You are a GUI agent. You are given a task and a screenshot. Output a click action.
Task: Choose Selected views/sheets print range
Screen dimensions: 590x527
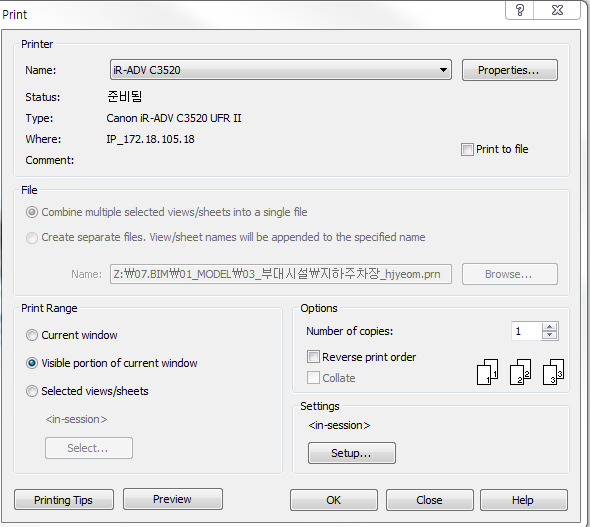(x=32, y=391)
